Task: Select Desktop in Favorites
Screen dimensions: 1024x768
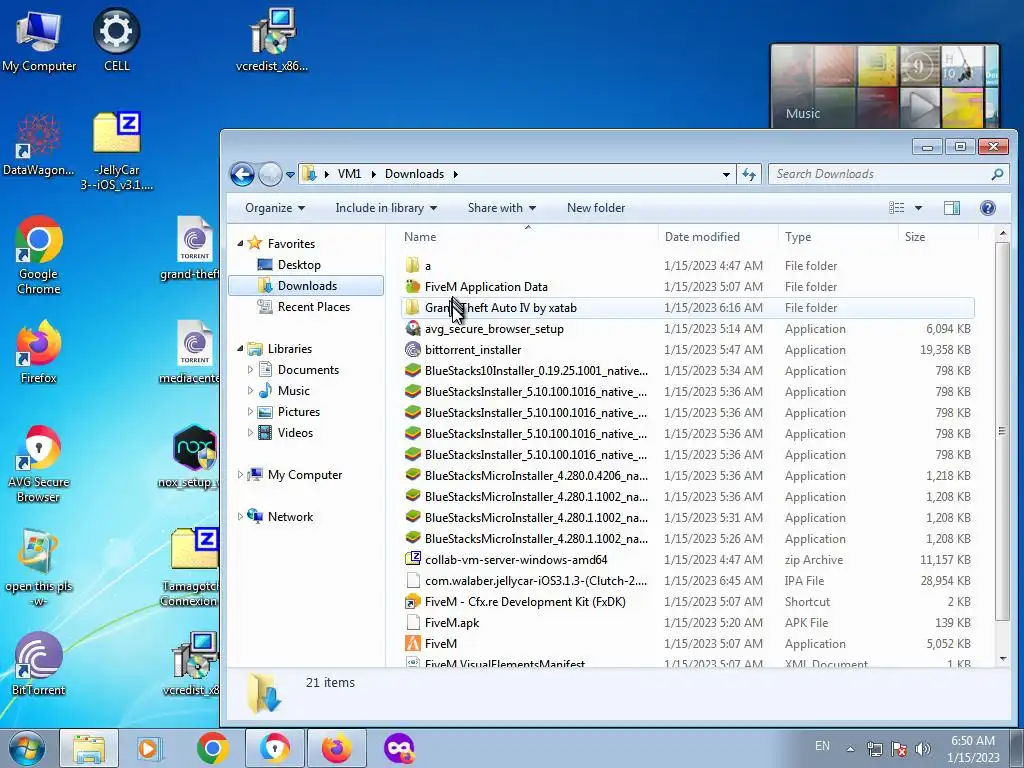Action: click(298, 264)
